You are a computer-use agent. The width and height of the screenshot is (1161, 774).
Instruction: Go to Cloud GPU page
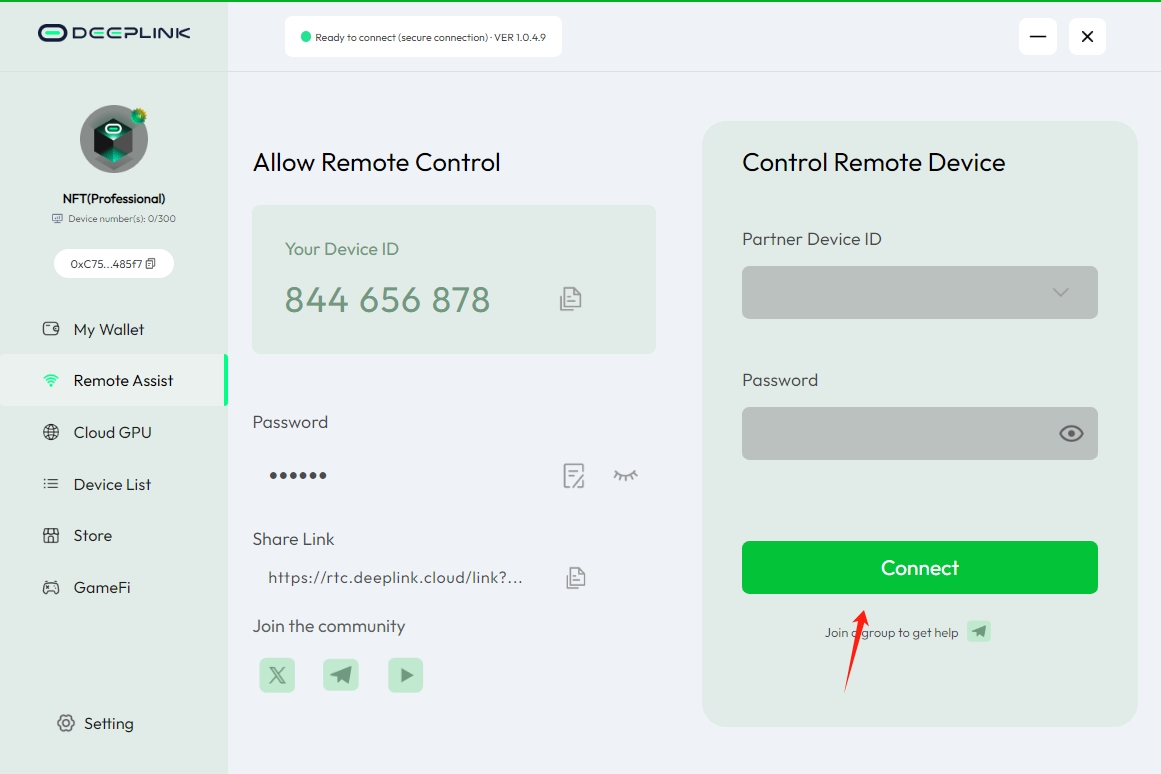(113, 433)
